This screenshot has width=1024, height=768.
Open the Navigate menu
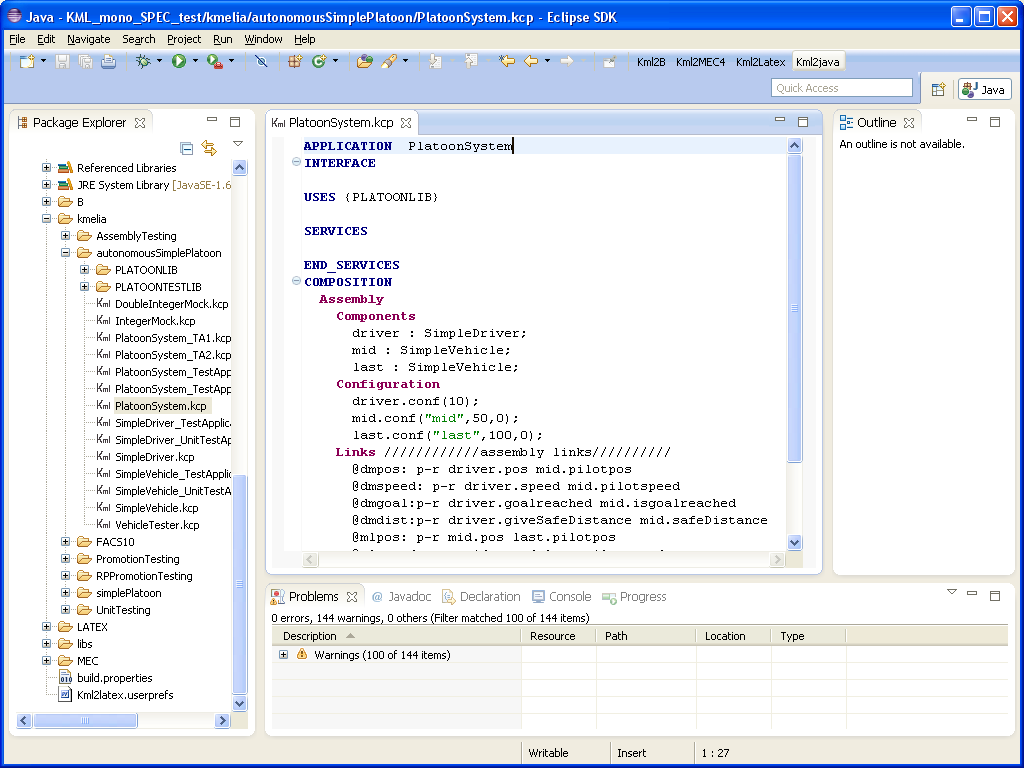(x=89, y=39)
